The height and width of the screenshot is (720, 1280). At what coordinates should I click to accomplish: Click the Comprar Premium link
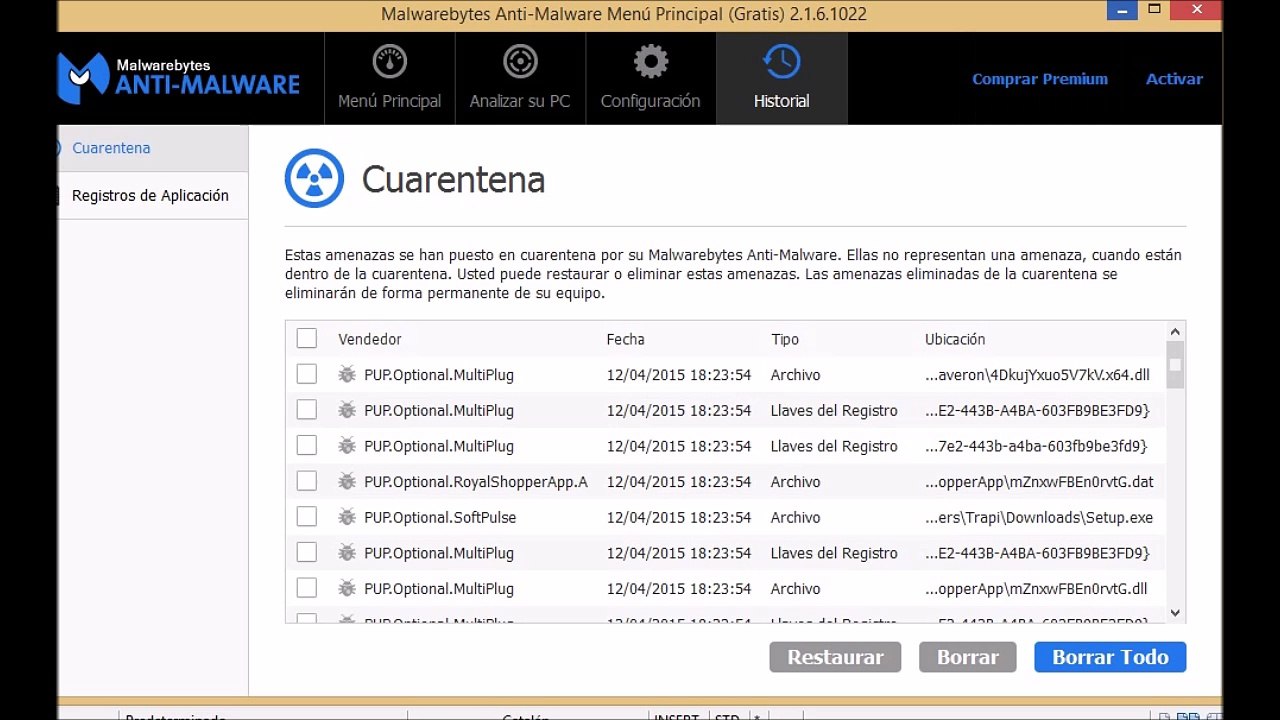(1040, 79)
